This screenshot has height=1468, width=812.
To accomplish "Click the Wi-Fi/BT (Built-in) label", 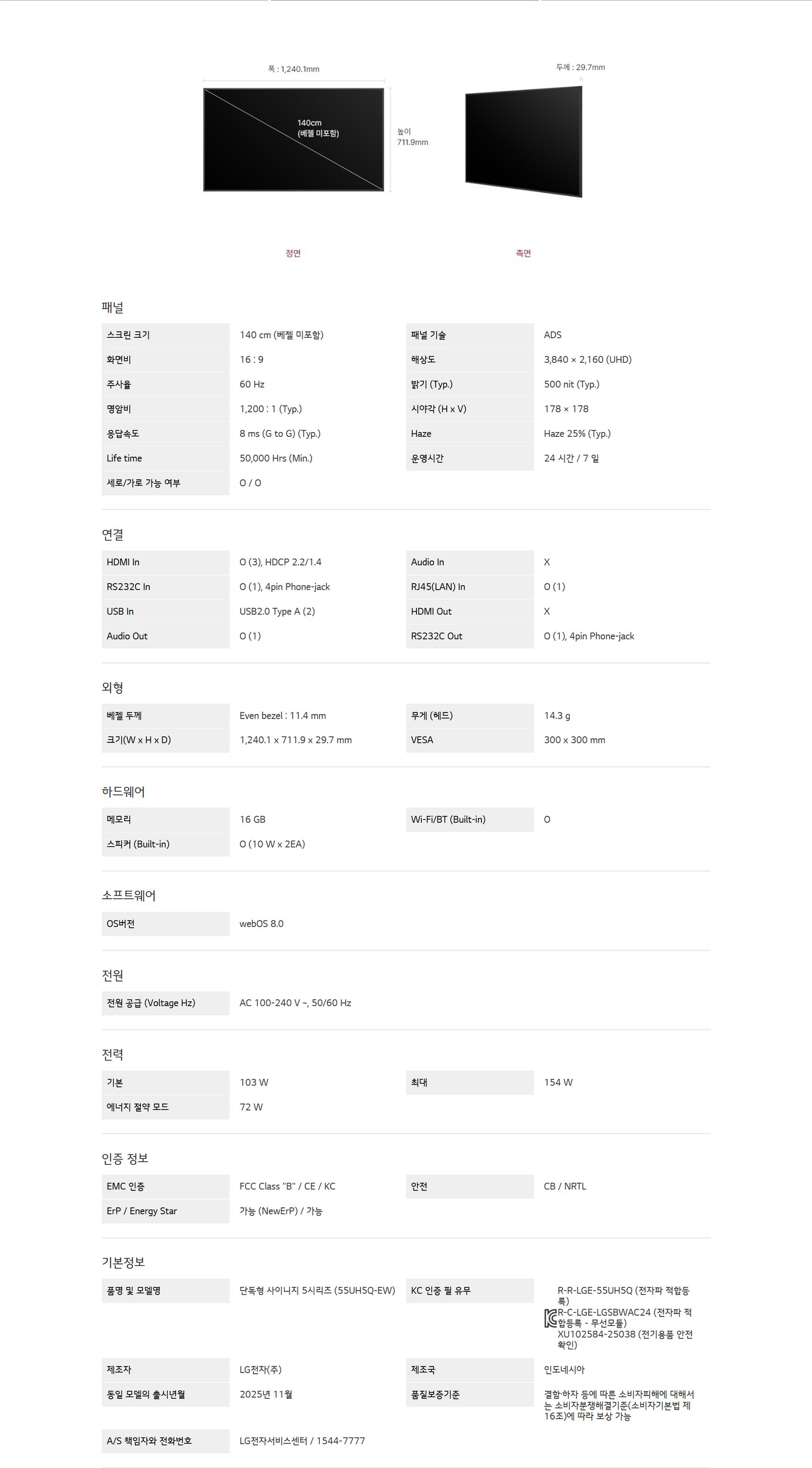I will (x=448, y=819).
